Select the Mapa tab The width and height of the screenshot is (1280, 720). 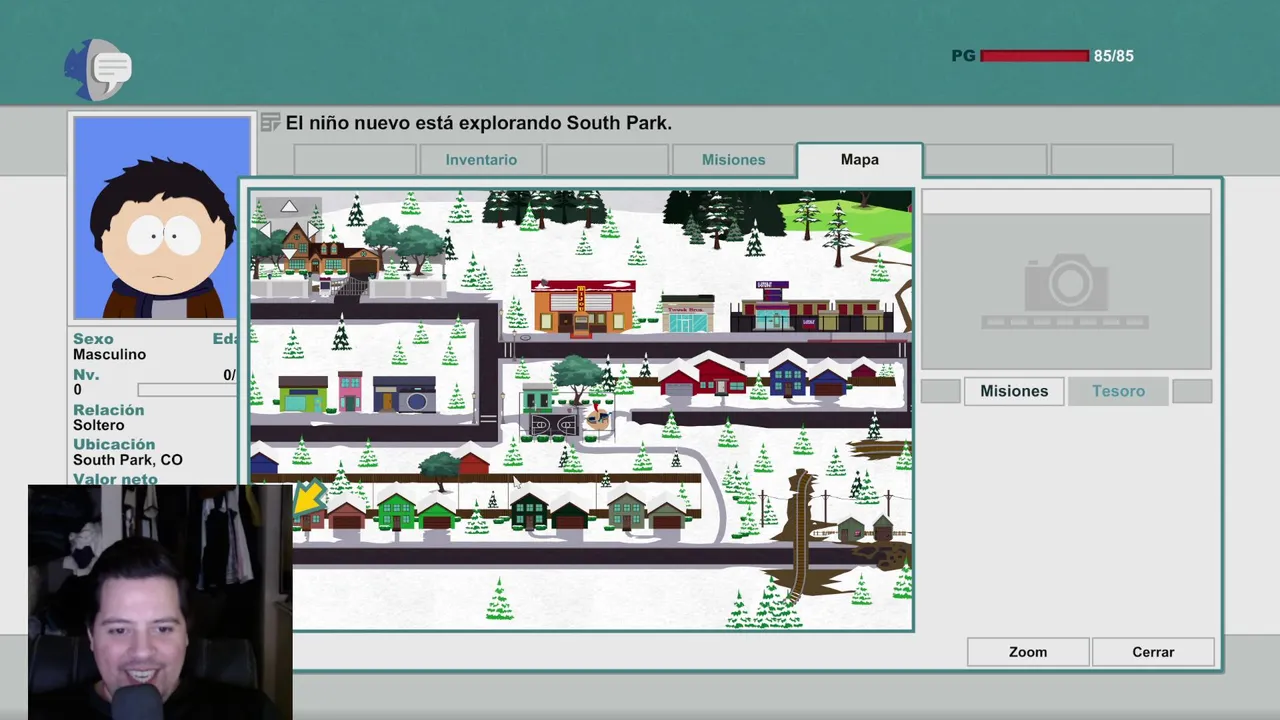point(860,160)
